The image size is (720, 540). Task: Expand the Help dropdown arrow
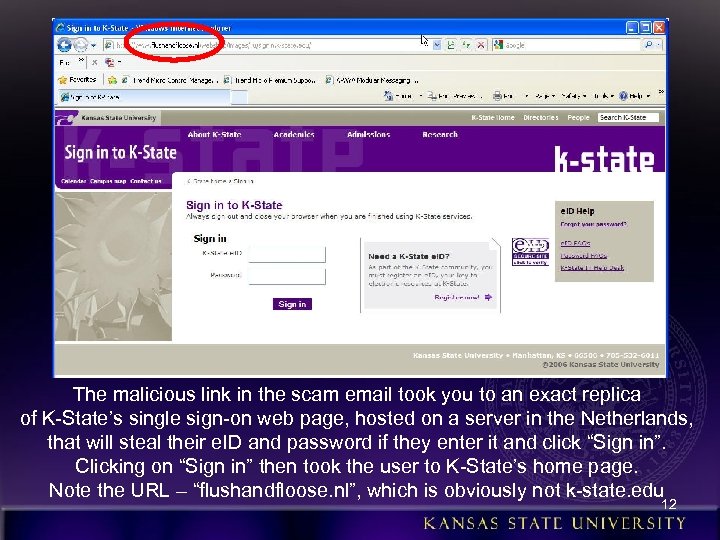click(x=648, y=96)
